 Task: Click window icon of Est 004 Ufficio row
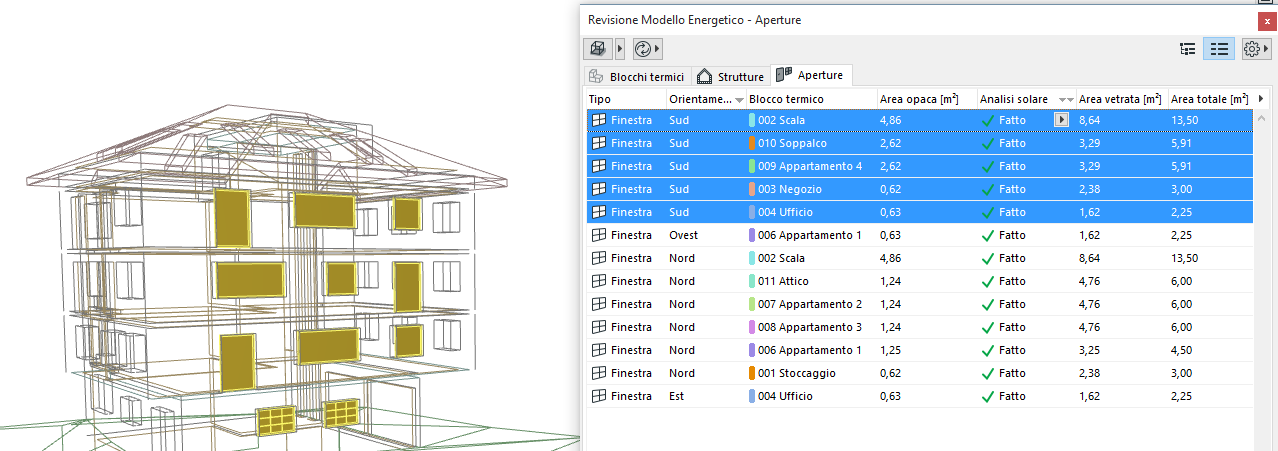[599, 396]
